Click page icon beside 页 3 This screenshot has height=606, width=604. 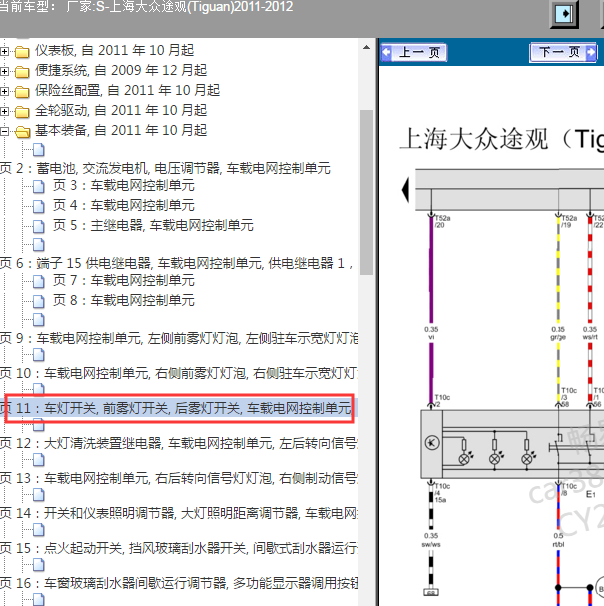pyautogui.click(x=39, y=186)
